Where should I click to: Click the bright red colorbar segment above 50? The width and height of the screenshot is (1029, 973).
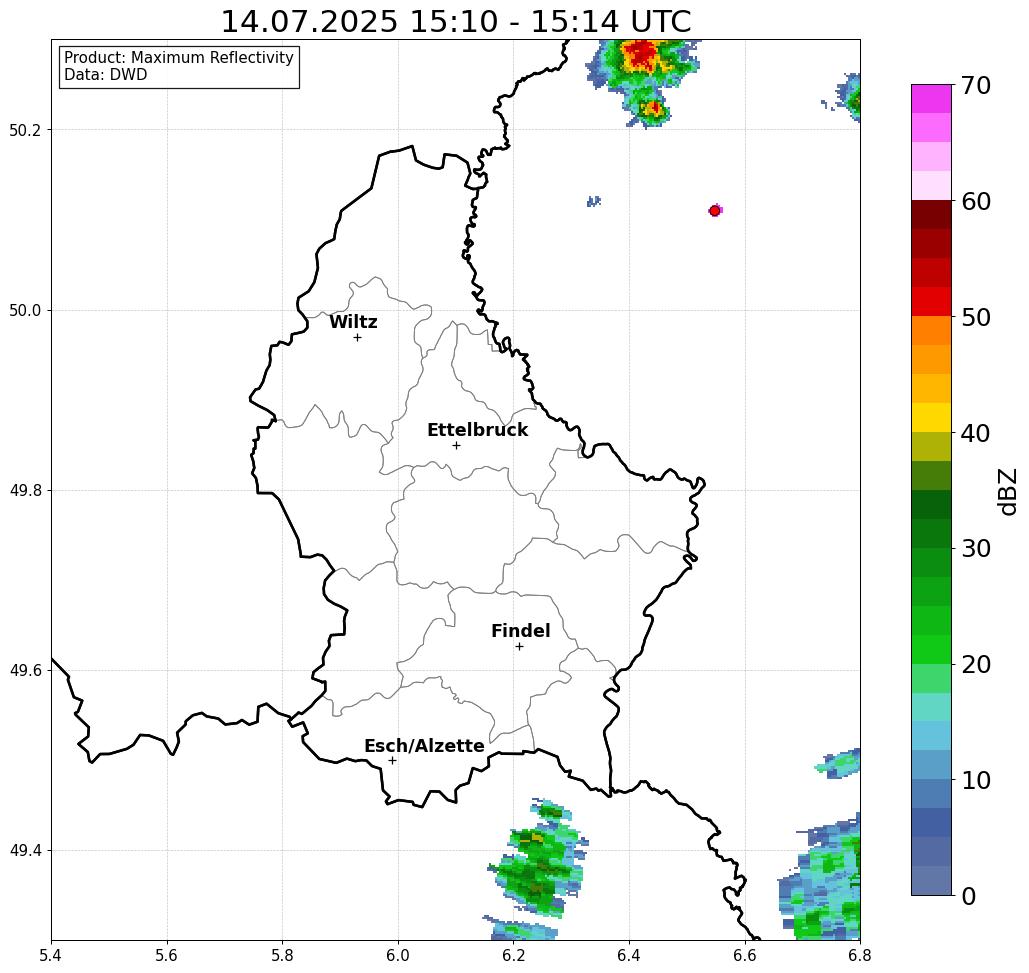tap(931, 302)
